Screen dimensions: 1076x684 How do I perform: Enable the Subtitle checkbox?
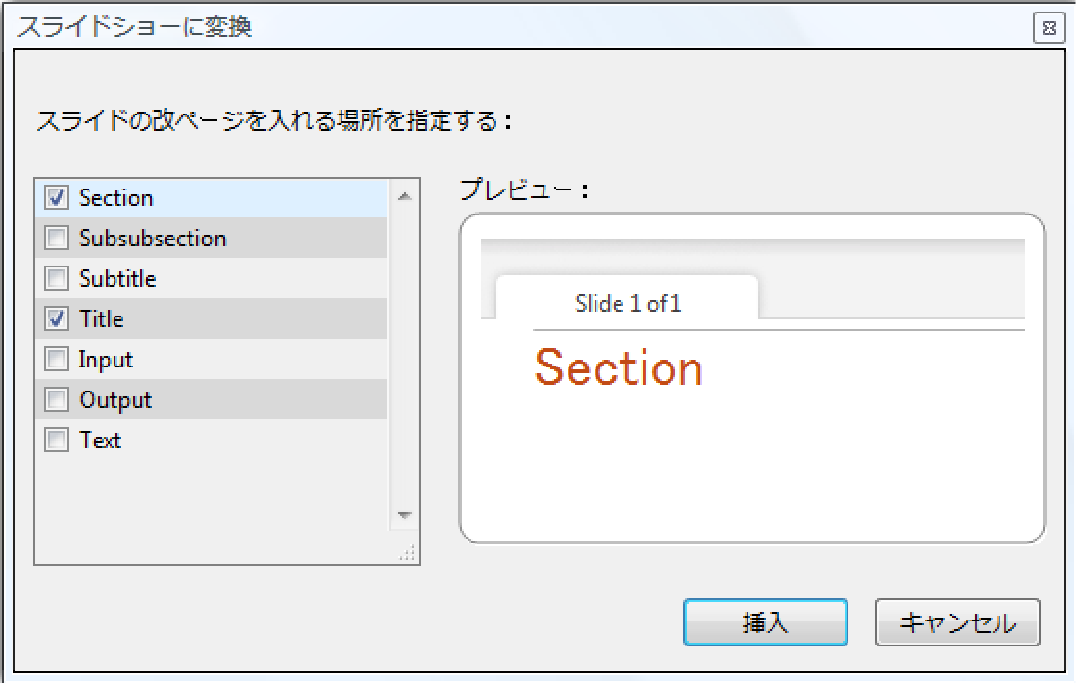[x=56, y=279]
